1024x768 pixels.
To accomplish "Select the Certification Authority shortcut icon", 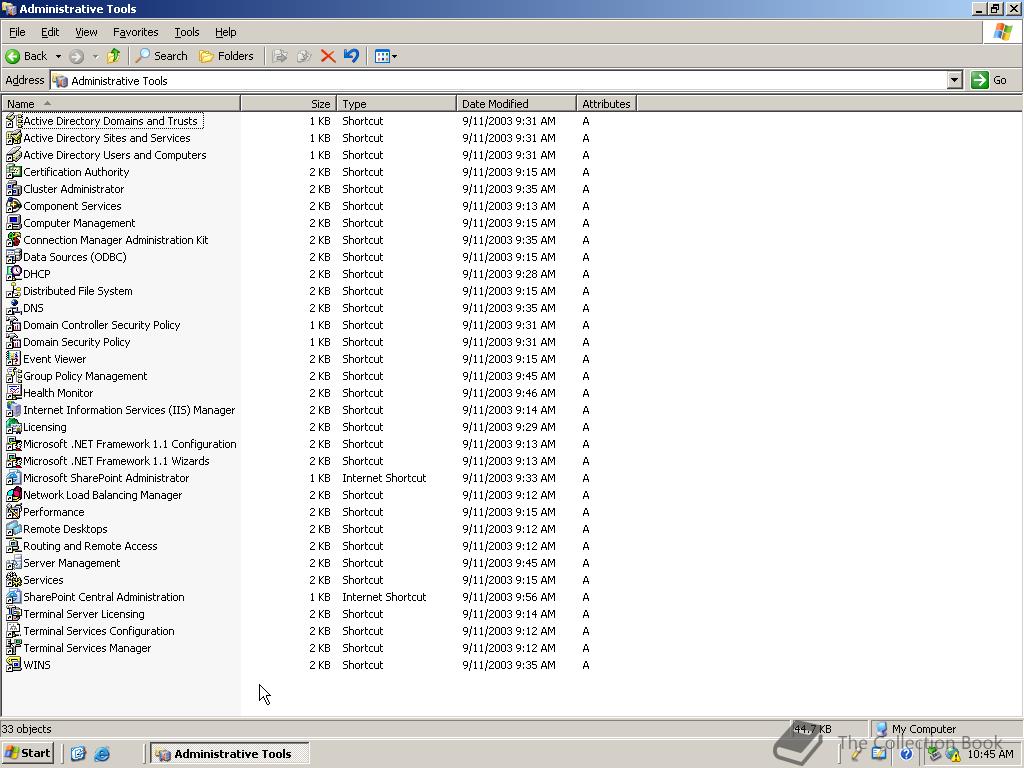I will coord(13,172).
